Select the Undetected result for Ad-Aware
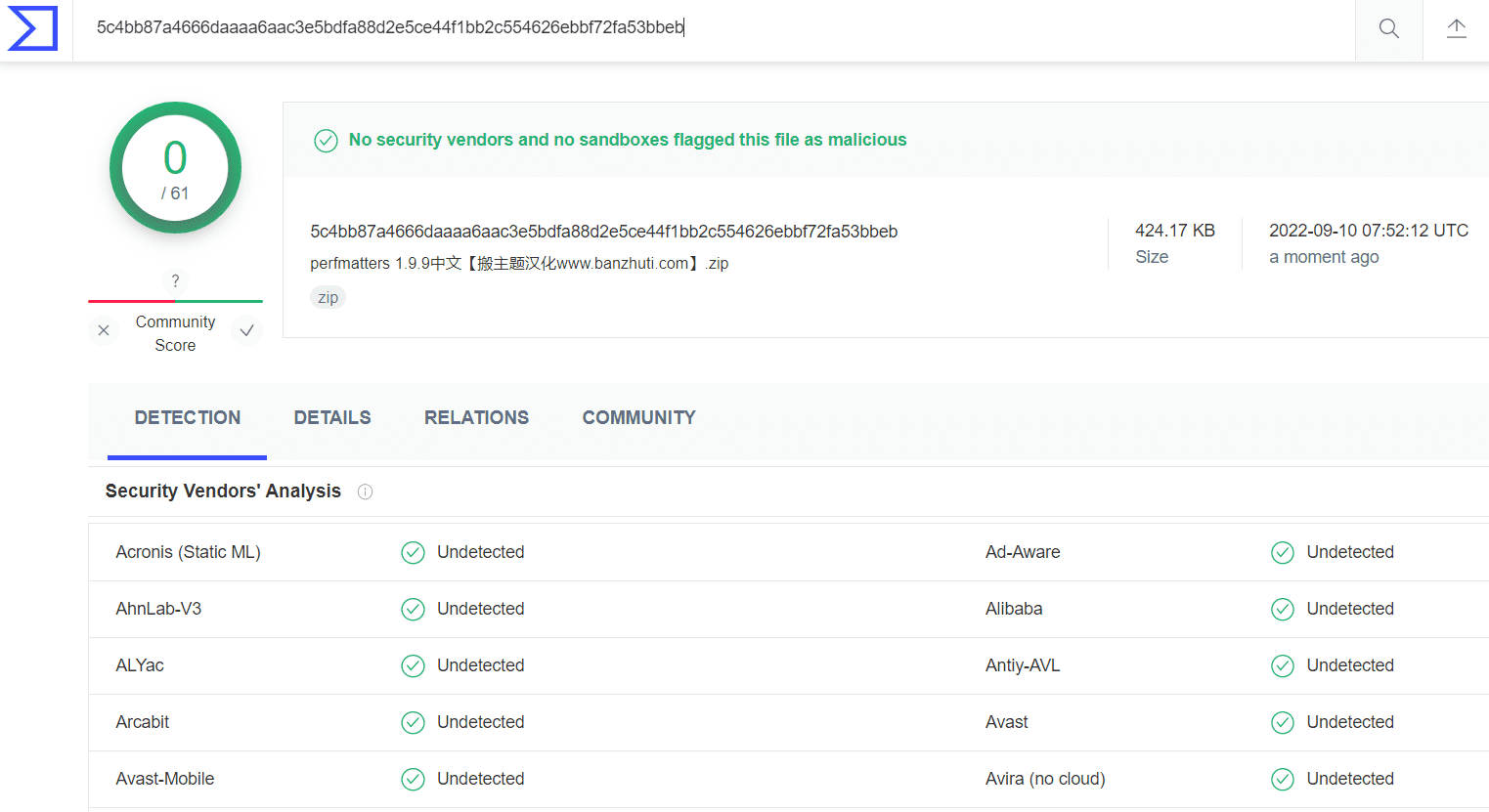 (1350, 553)
